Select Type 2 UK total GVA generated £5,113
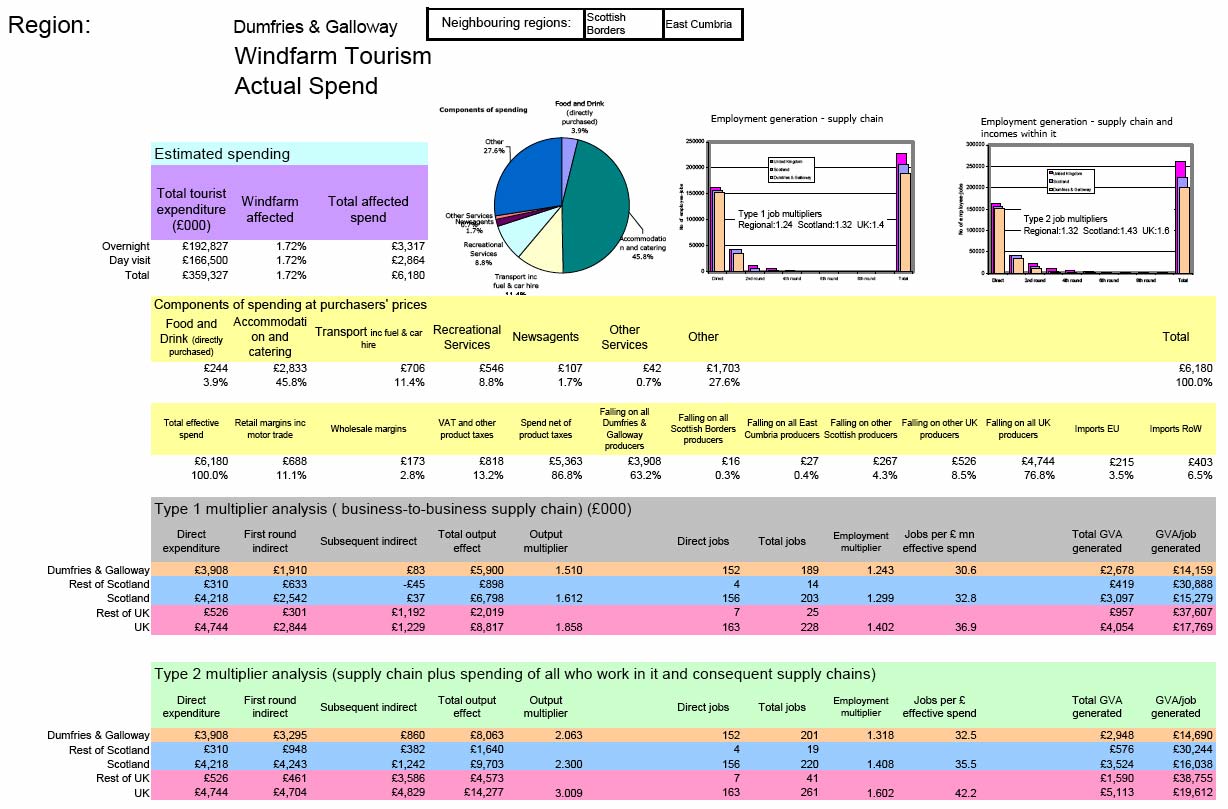 pyautogui.click(x=1117, y=793)
